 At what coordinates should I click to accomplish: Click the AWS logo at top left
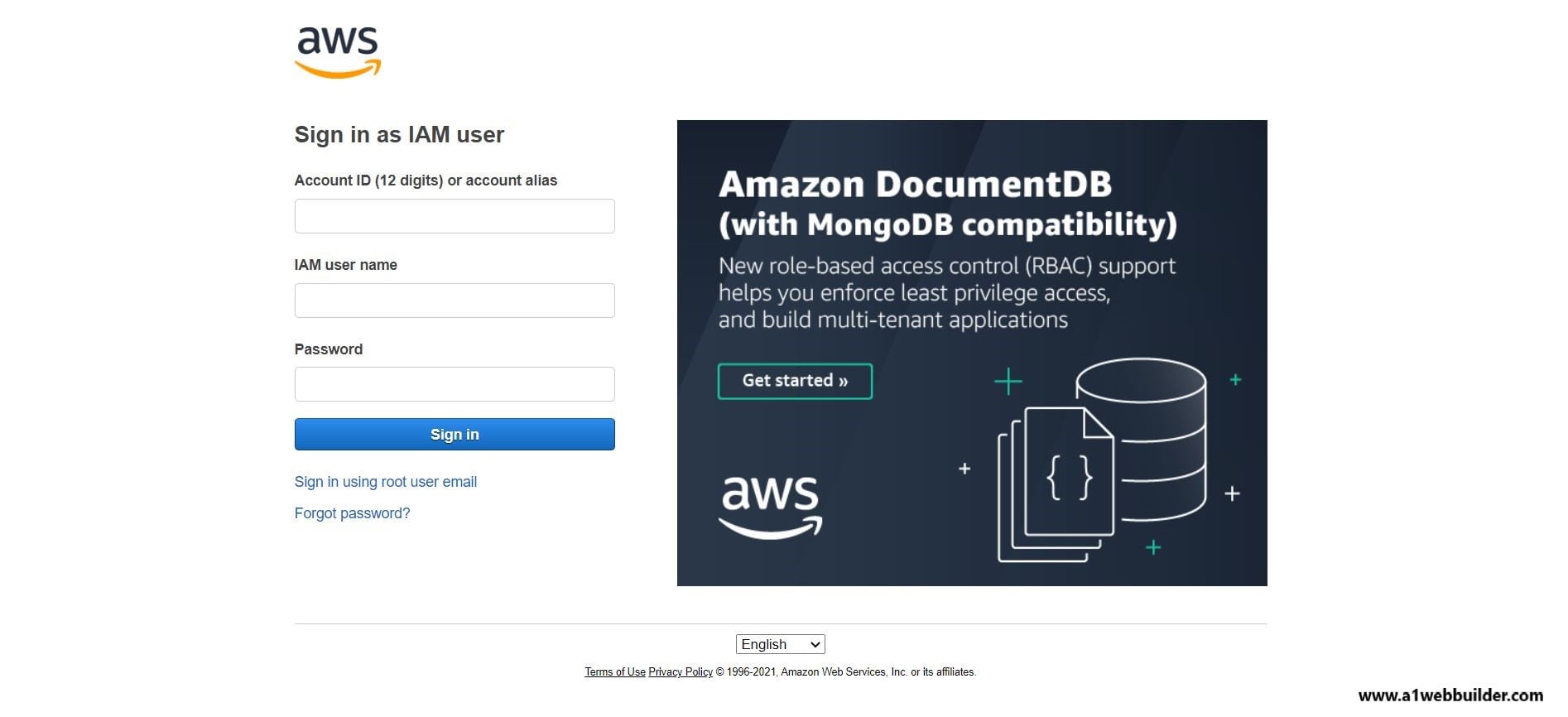click(x=338, y=52)
